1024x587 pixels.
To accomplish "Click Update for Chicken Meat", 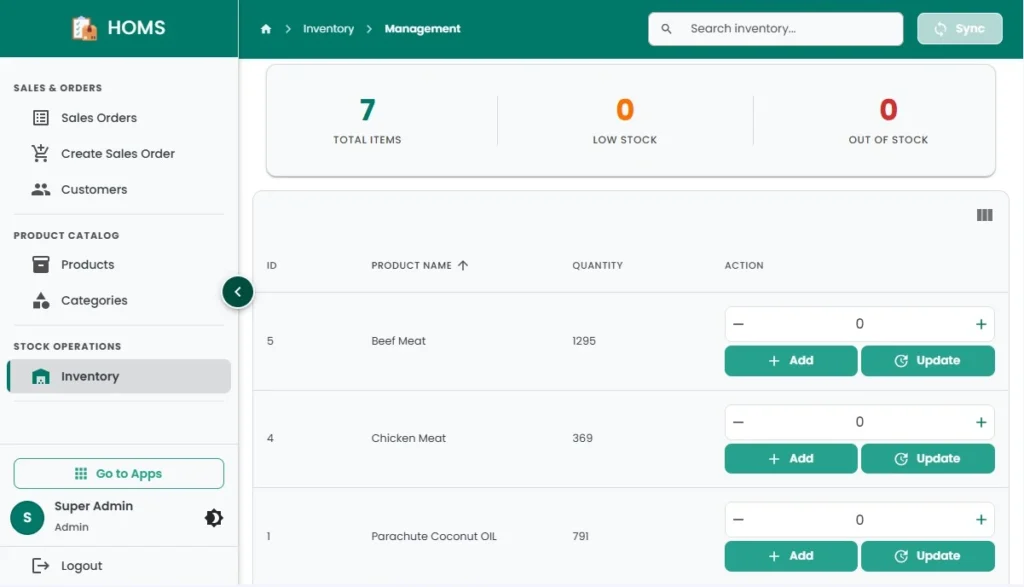I will click(927, 458).
